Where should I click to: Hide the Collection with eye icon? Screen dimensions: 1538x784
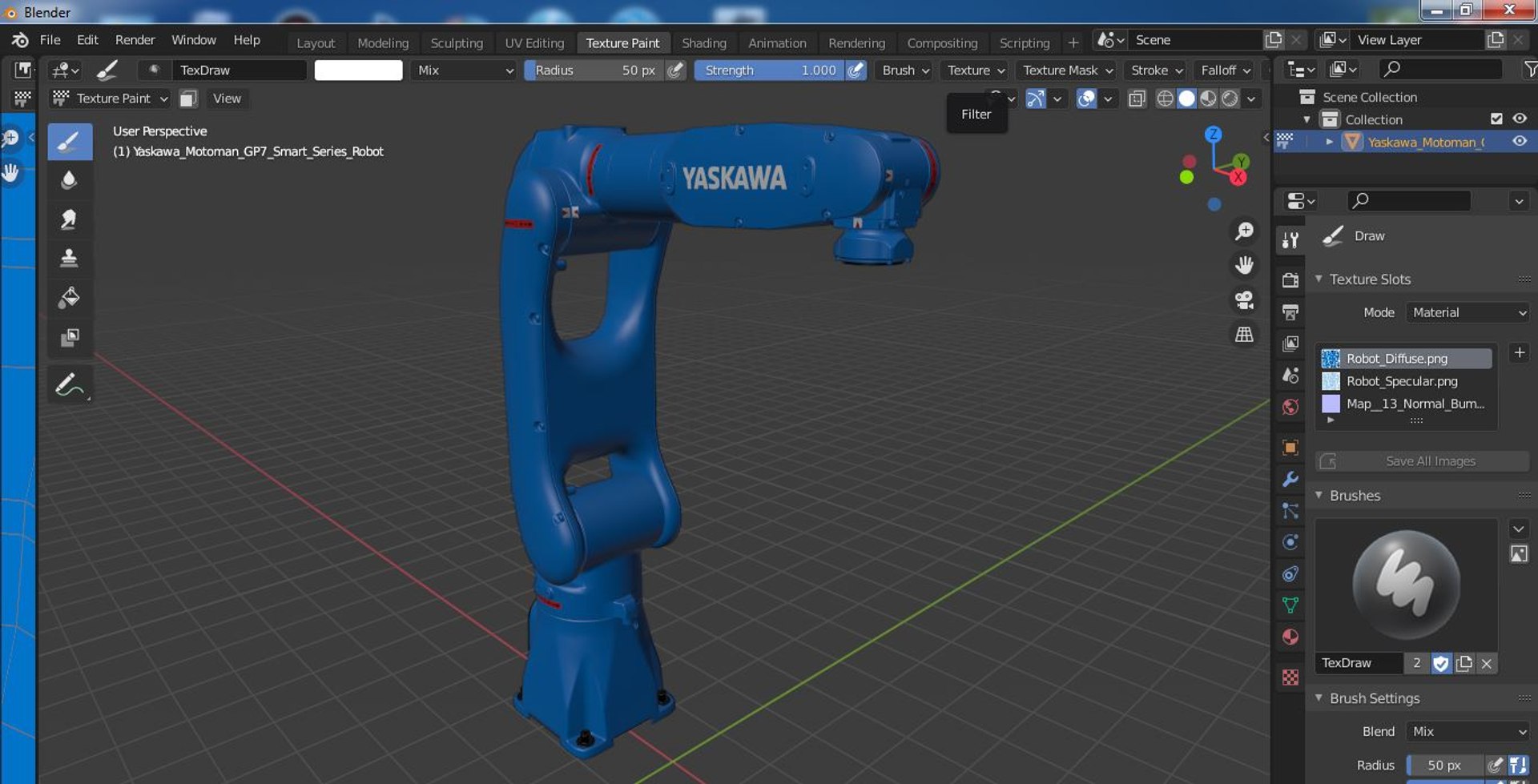point(1520,119)
